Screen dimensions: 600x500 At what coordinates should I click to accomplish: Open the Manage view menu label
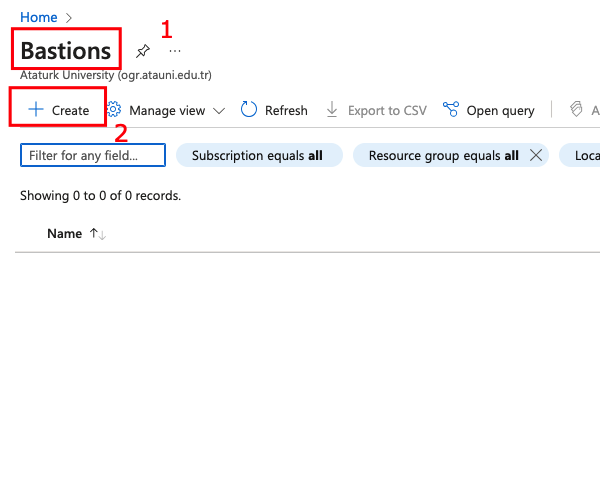point(167,110)
